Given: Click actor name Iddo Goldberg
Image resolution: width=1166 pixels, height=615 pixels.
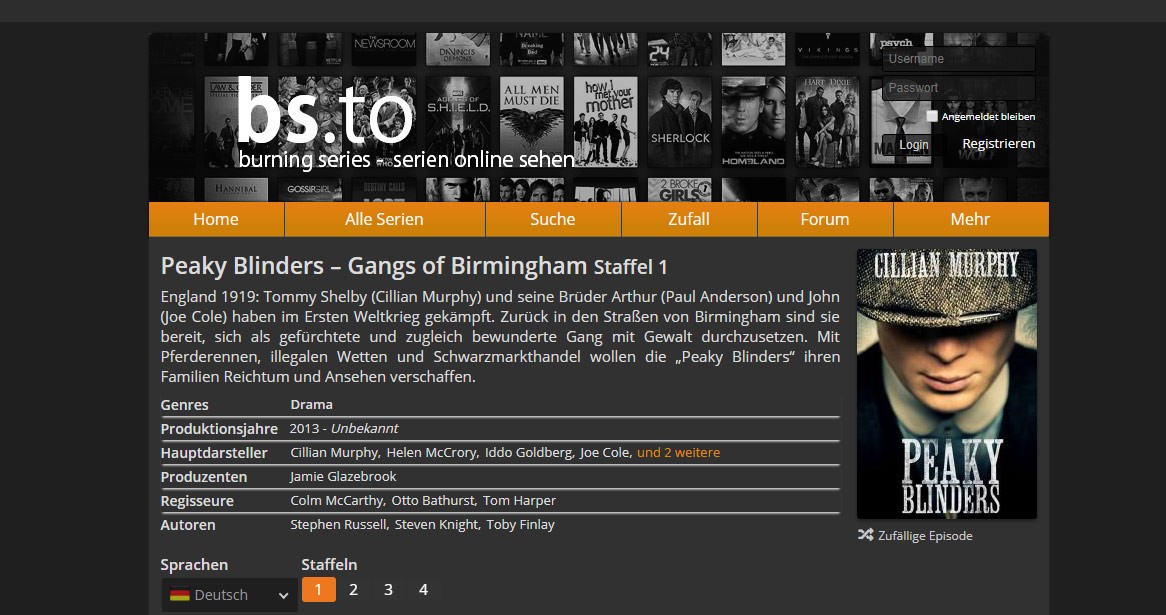Looking at the screenshot, I should click(x=529, y=452).
